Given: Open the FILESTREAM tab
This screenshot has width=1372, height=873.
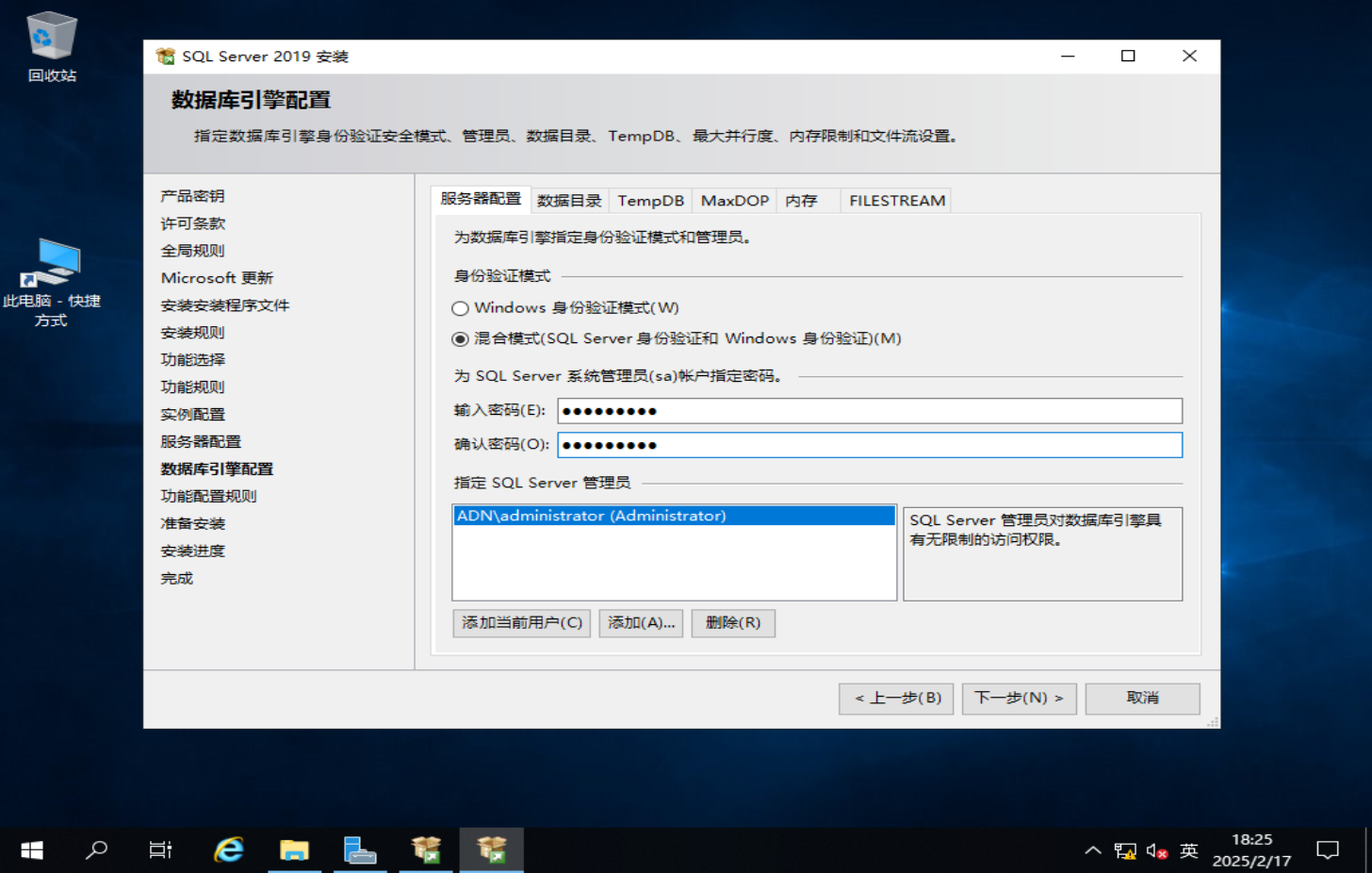Looking at the screenshot, I should point(896,201).
